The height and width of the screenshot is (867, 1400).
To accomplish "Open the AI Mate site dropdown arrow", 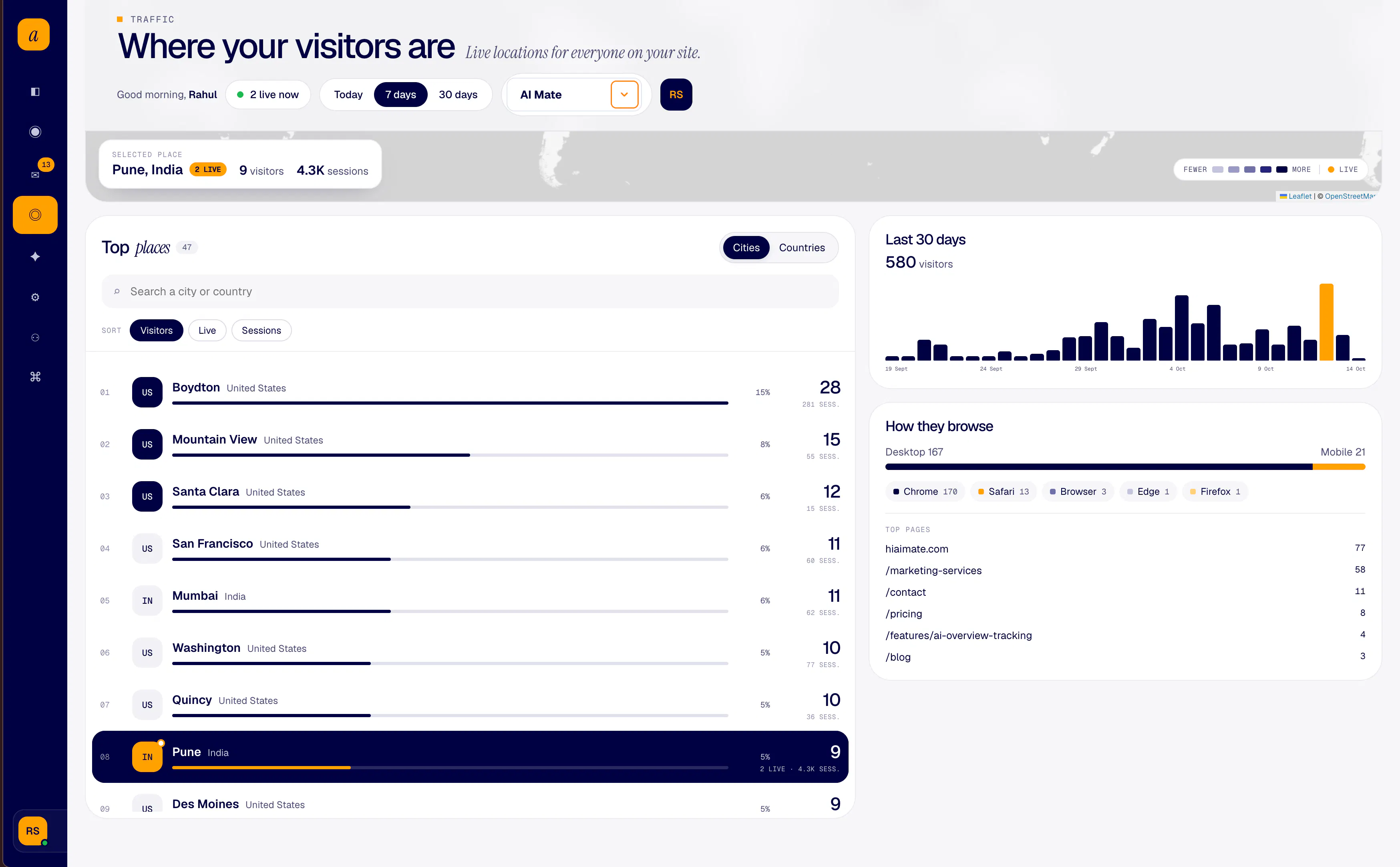I will point(625,95).
